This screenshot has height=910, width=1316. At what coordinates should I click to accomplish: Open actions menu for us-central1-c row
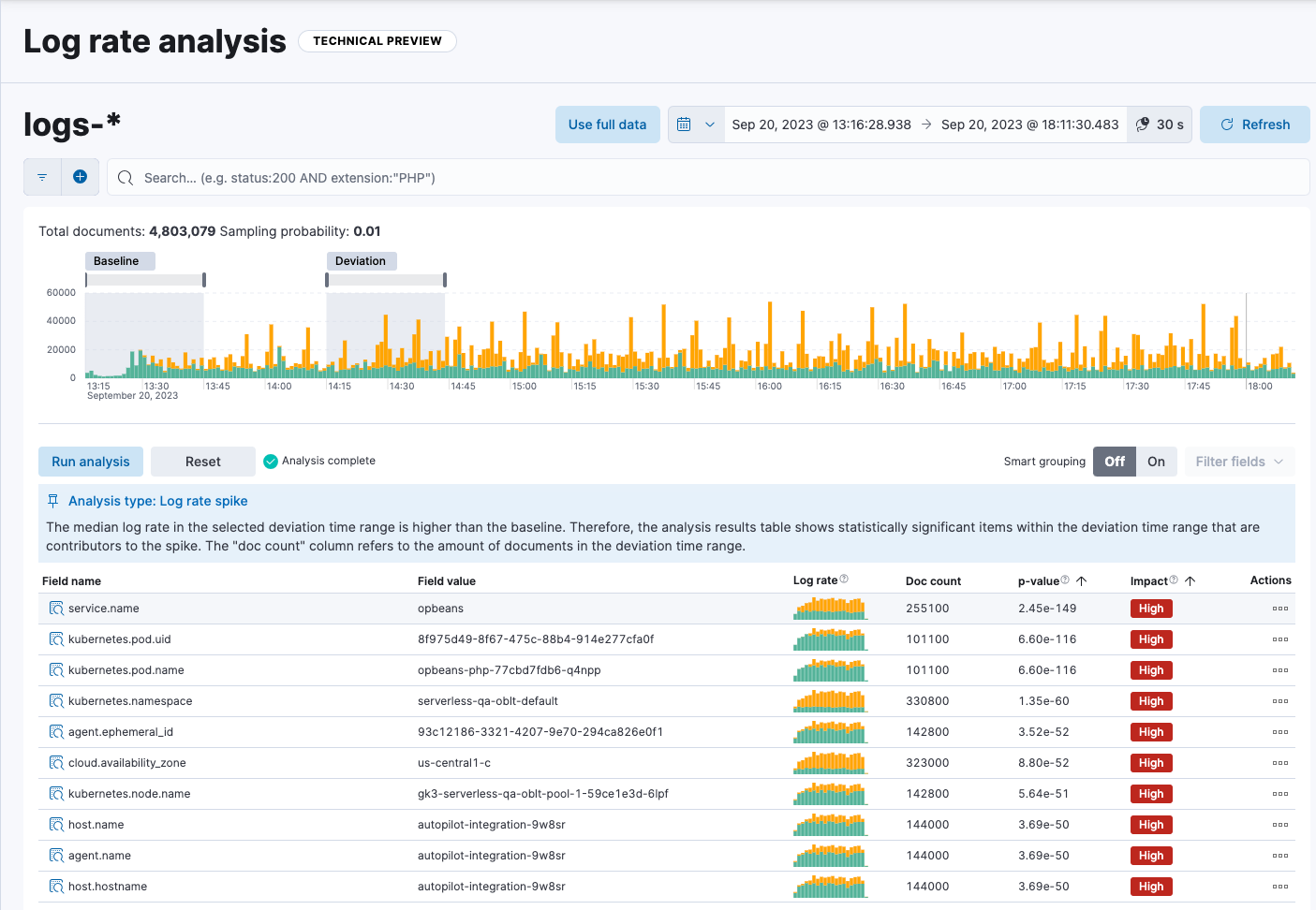pos(1279,763)
